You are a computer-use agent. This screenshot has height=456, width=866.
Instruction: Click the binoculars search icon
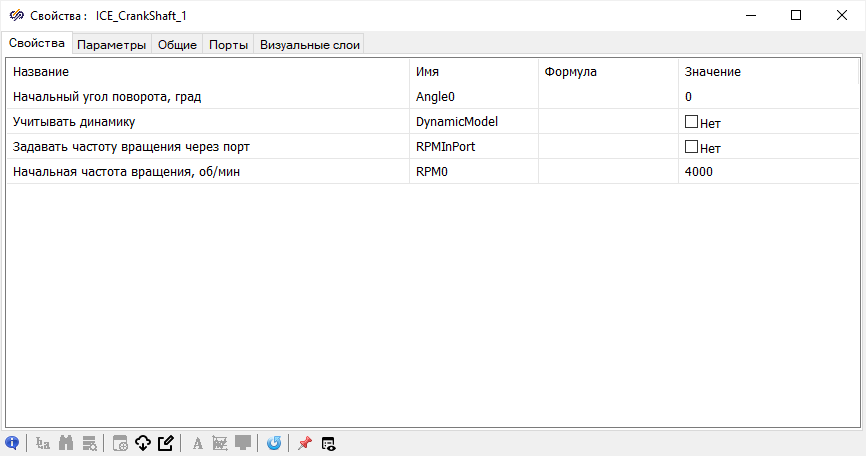68,443
